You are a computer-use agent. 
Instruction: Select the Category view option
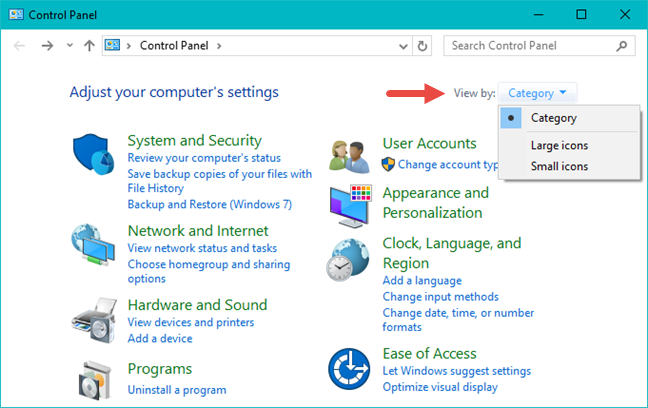pyautogui.click(x=553, y=118)
